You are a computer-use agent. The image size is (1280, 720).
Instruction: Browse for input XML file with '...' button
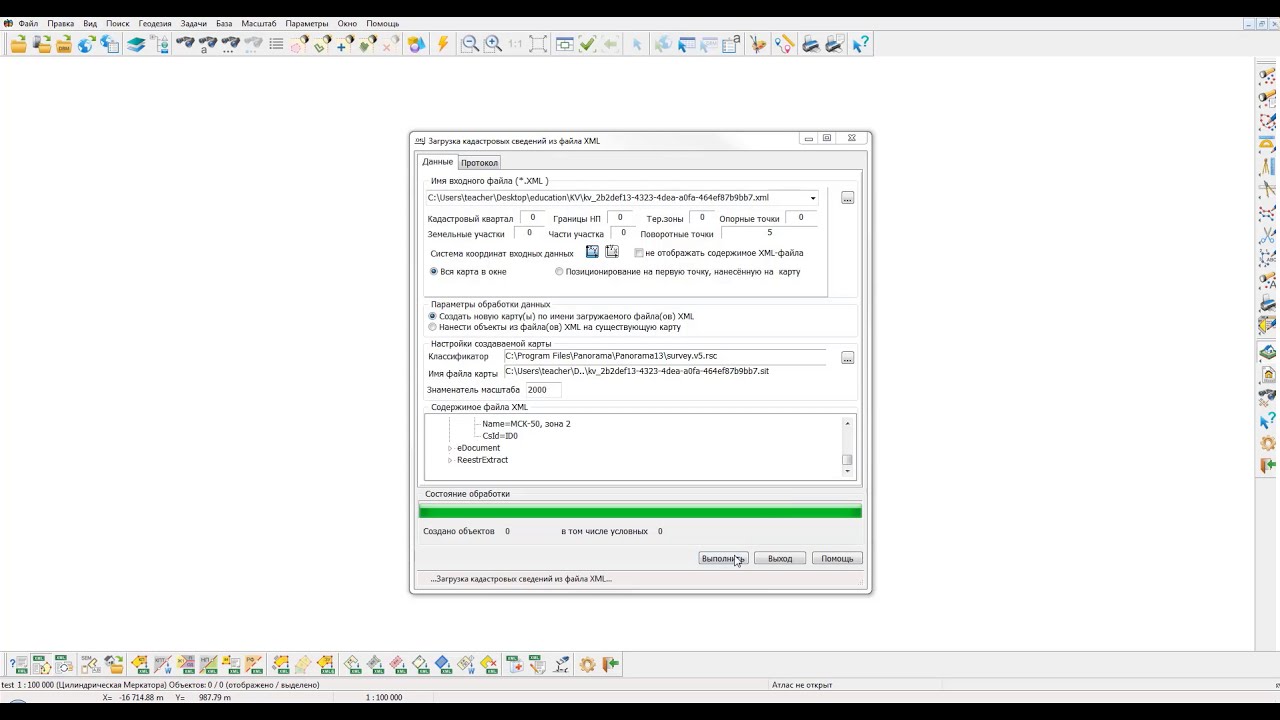pyautogui.click(x=847, y=198)
